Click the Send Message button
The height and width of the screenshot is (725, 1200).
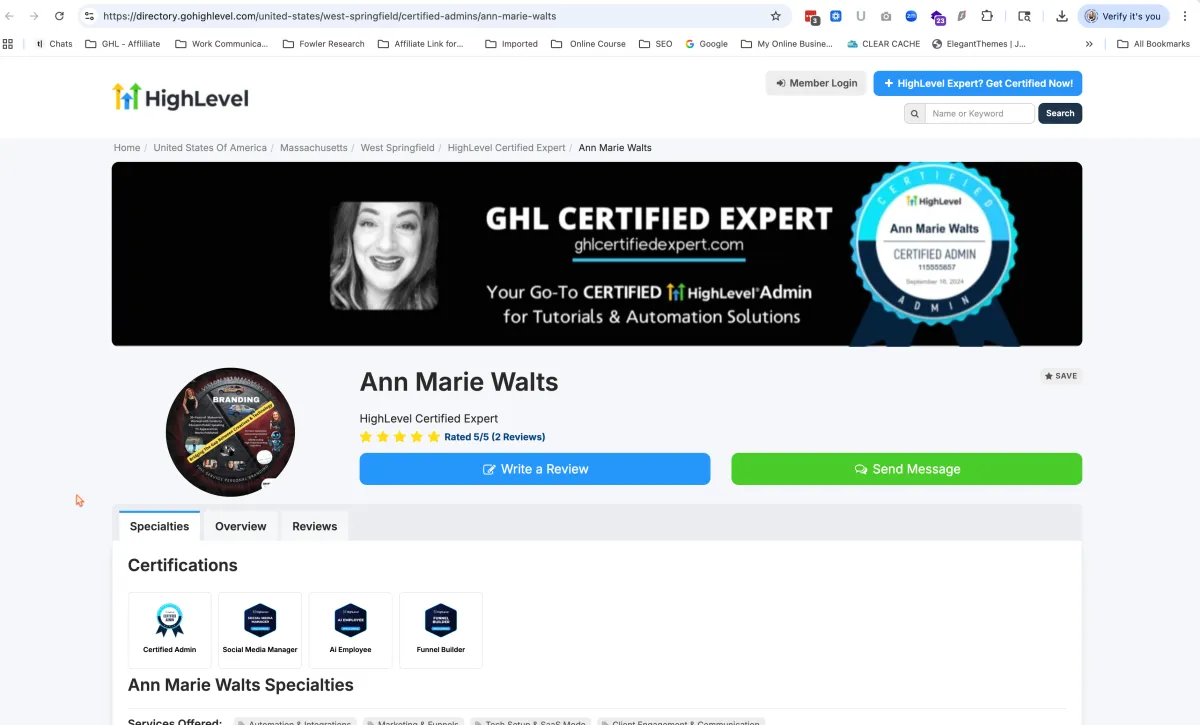[906, 469]
